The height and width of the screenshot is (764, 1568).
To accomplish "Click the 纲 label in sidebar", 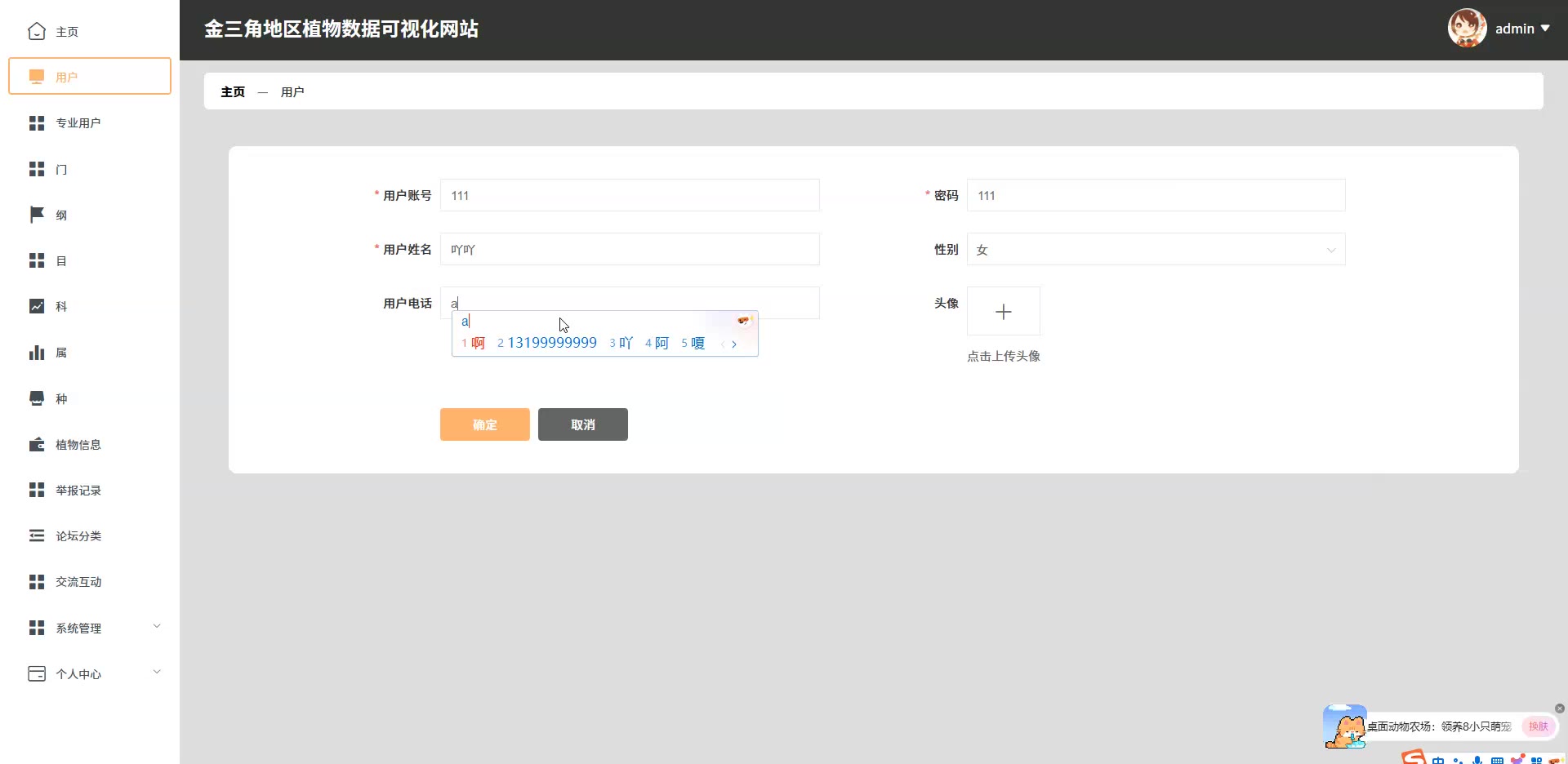I will tap(61, 215).
